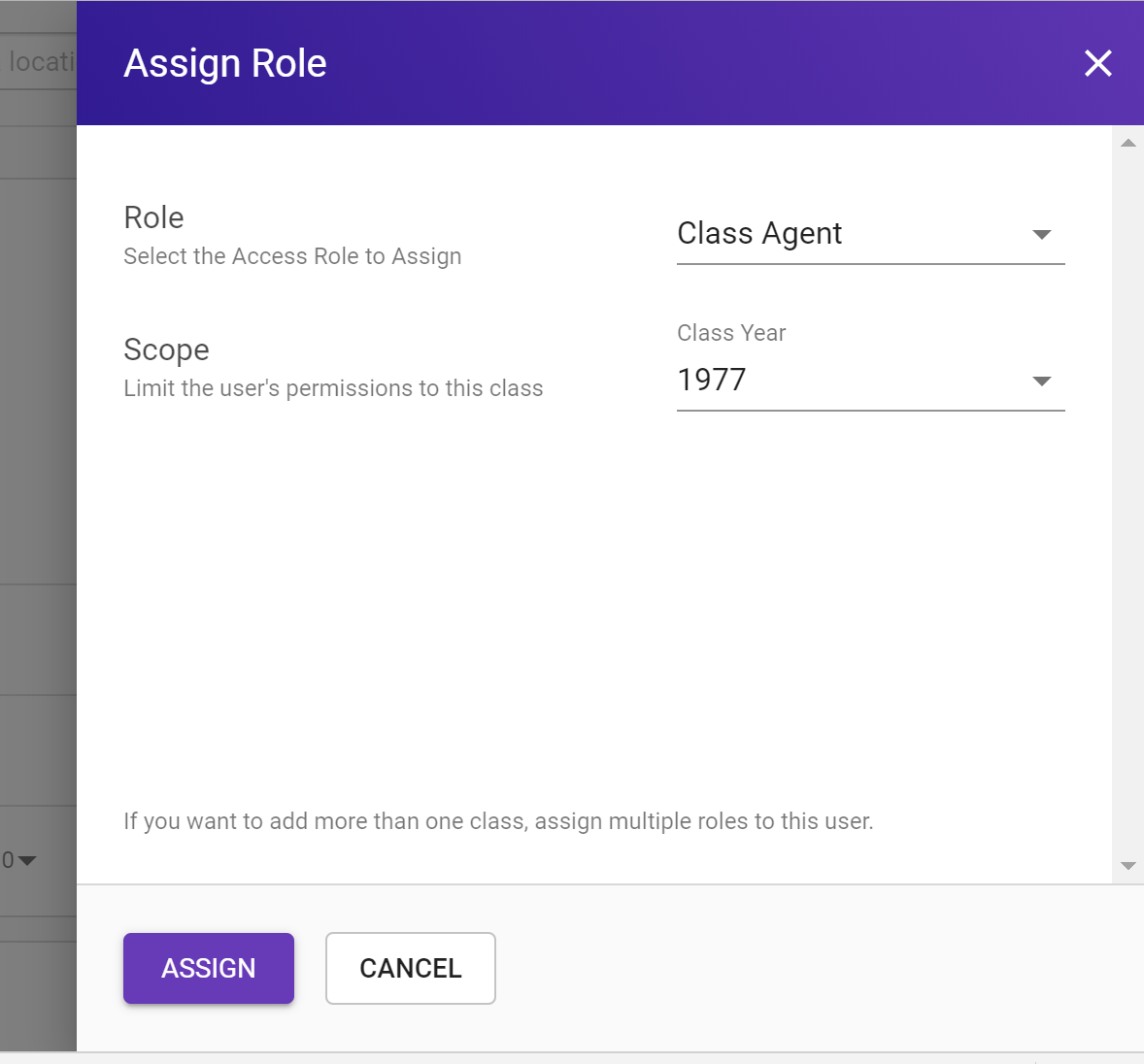The image size is (1144, 1064).
Task: Click the 'Select the Access Role' description
Action: (292, 256)
